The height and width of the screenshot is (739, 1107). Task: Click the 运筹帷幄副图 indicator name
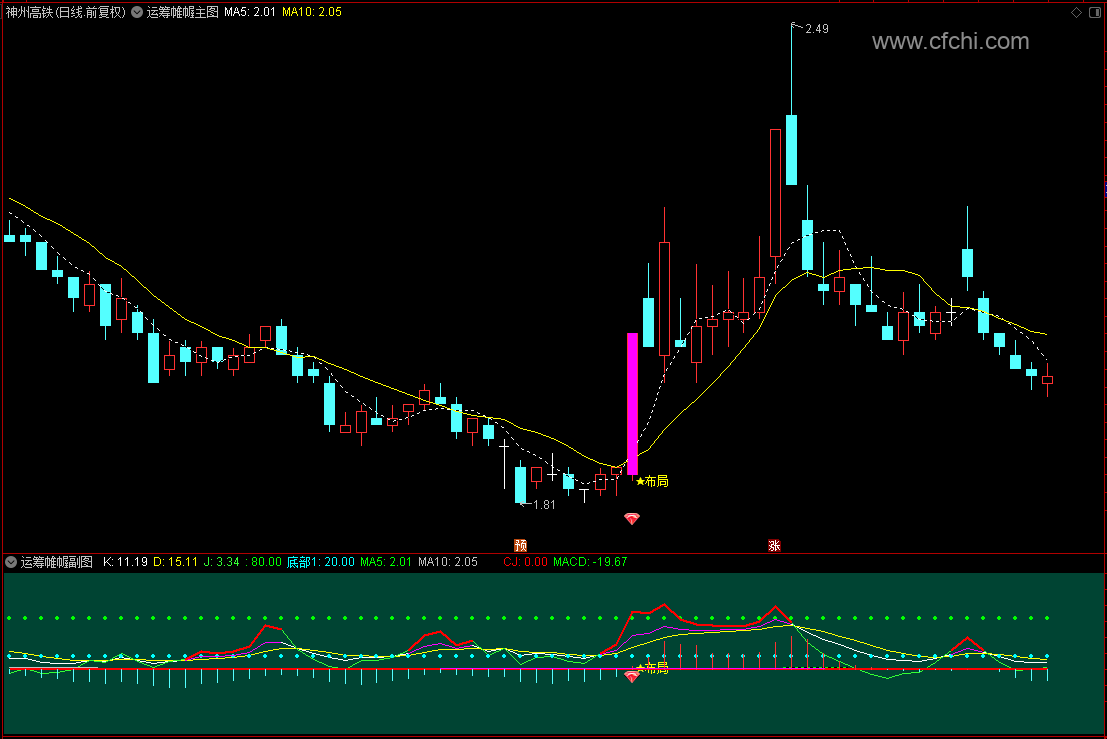56,562
